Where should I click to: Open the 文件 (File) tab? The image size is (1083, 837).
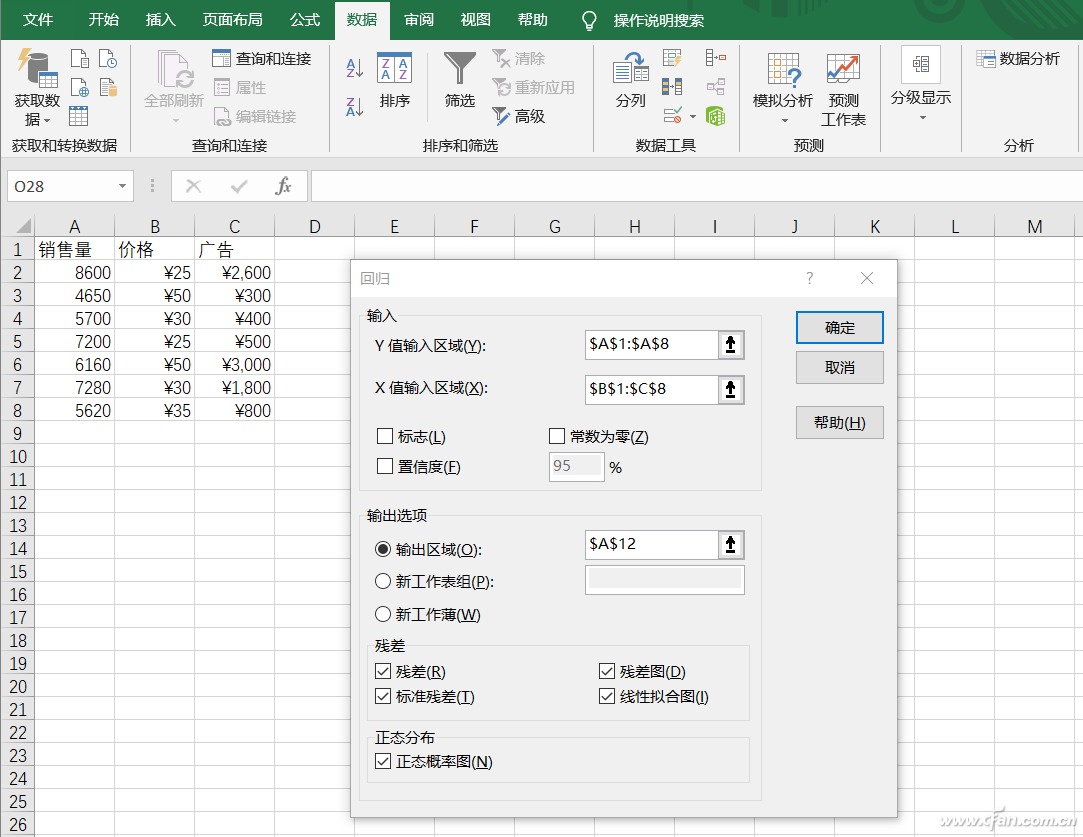(37, 20)
